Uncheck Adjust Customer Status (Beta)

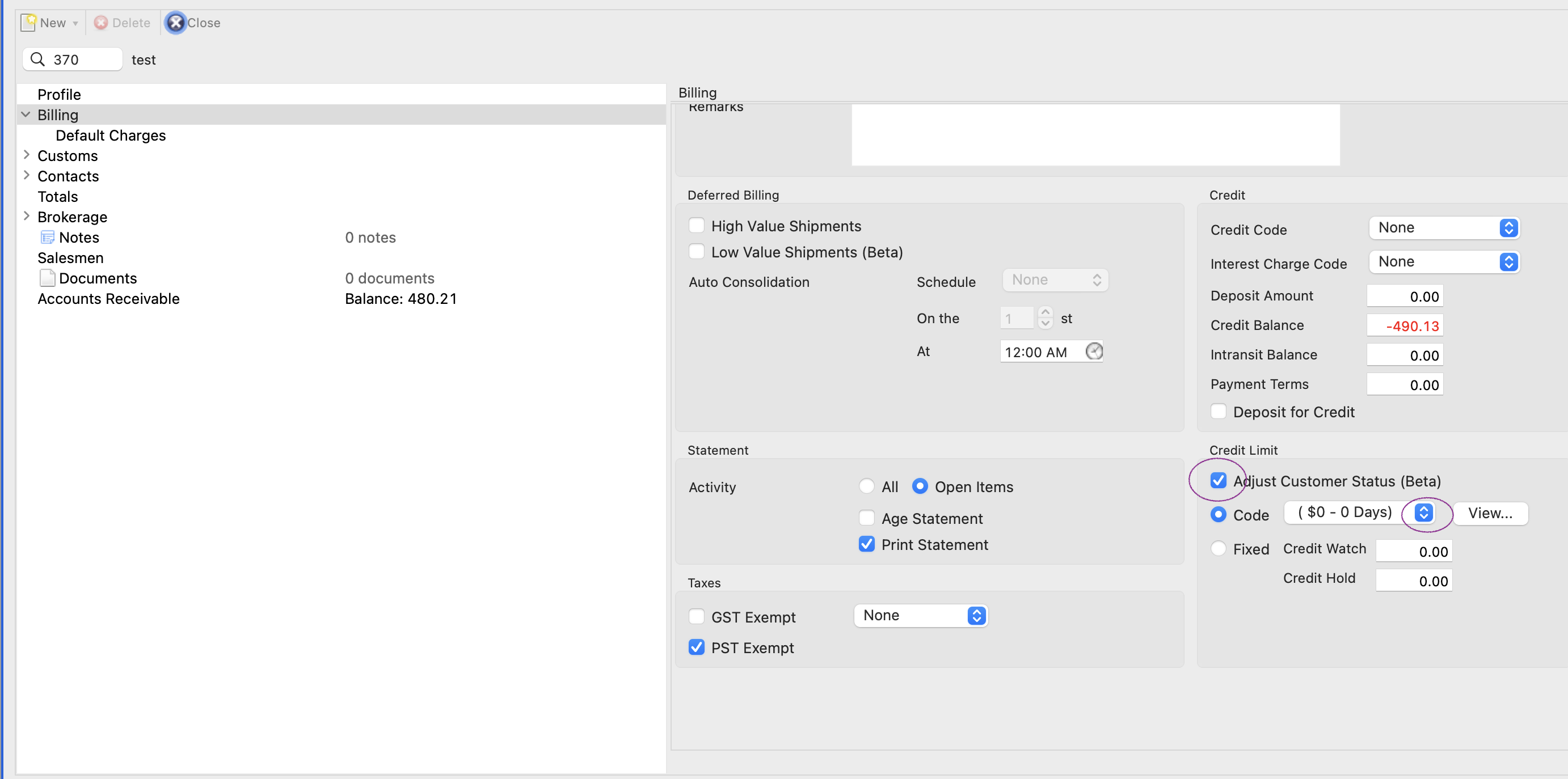1218,480
